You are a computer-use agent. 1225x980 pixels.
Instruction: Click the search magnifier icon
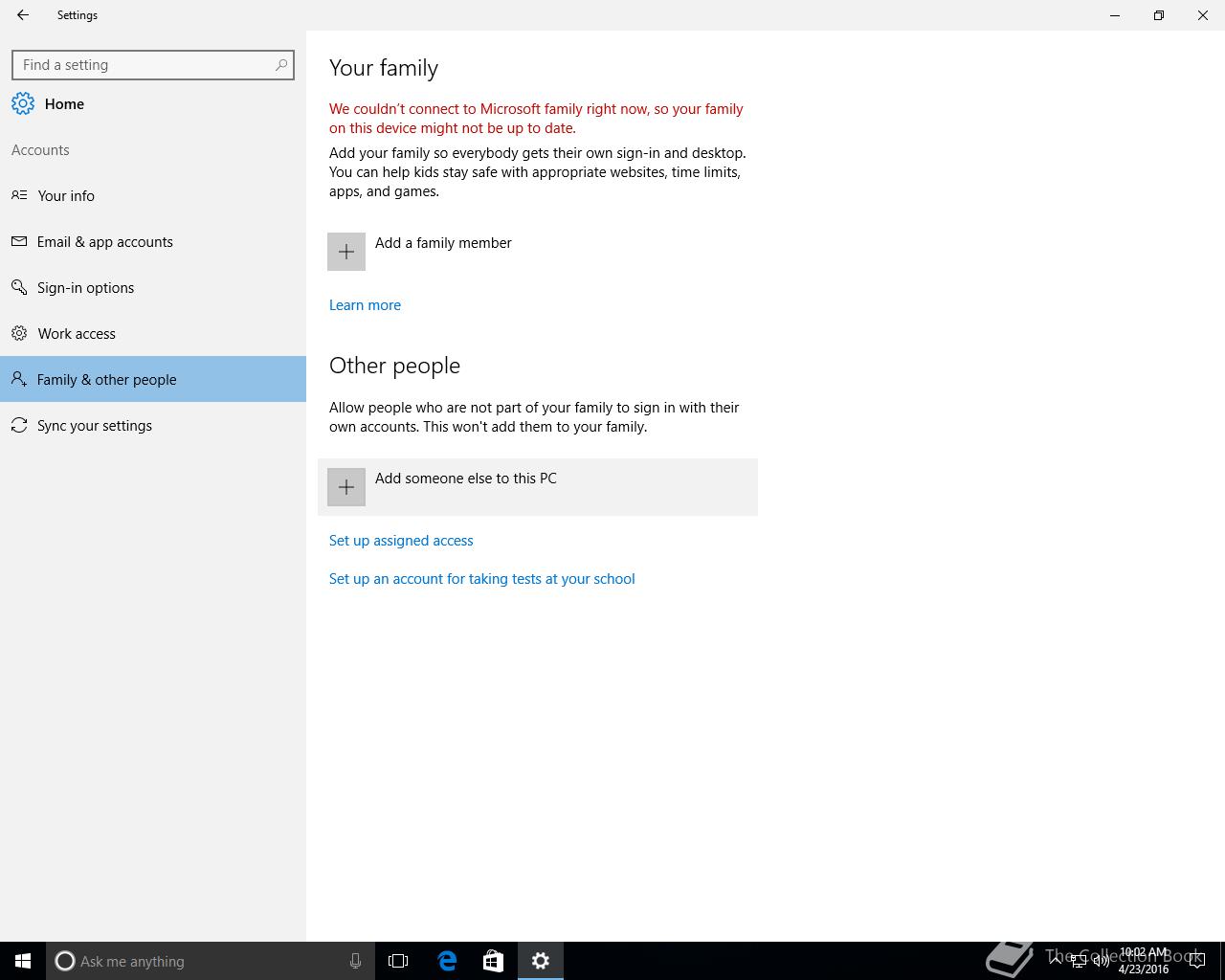[x=281, y=65]
